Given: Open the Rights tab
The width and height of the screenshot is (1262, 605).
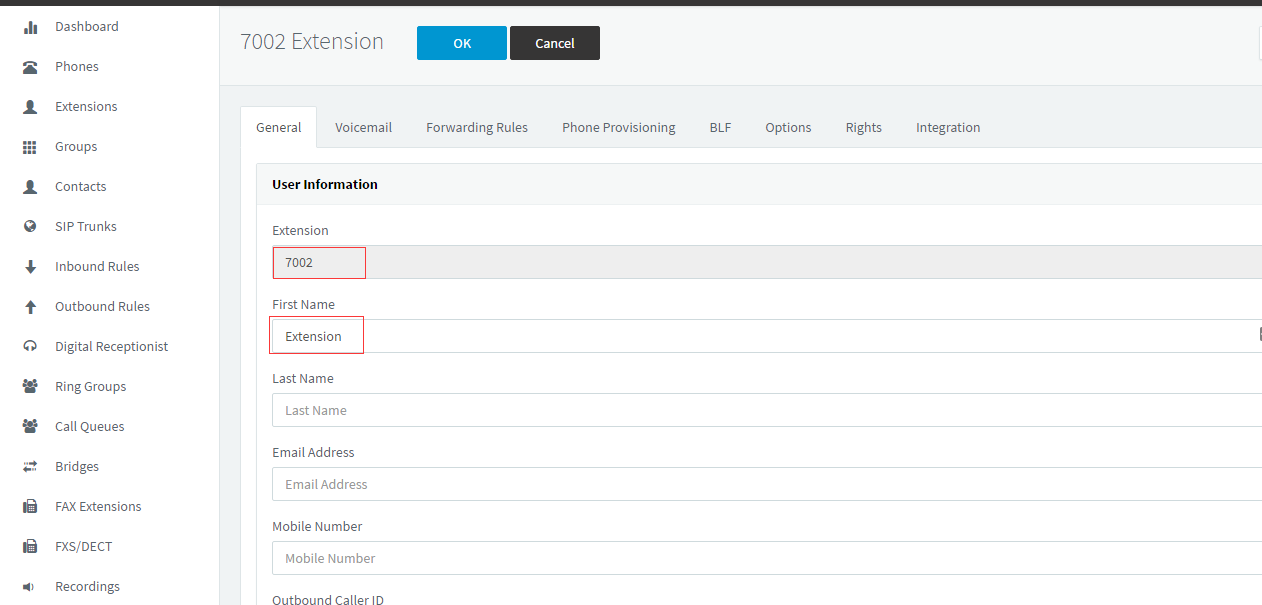Looking at the screenshot, I should (864, 127).
